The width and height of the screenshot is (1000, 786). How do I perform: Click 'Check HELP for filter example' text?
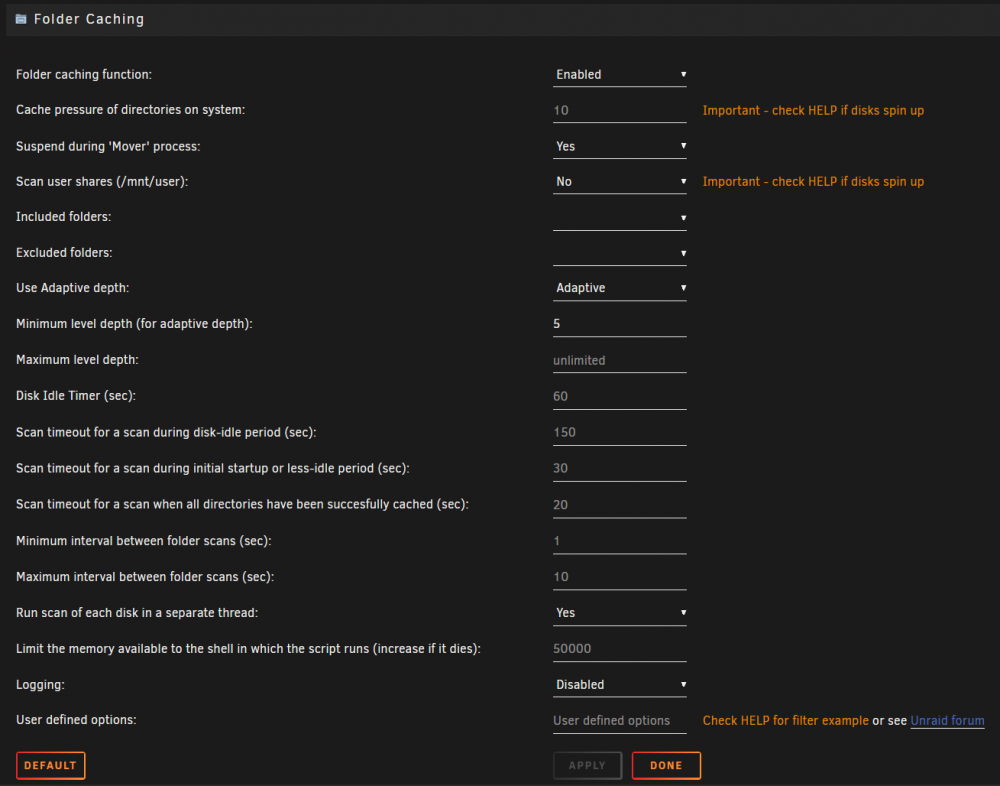tap(786, 721)
